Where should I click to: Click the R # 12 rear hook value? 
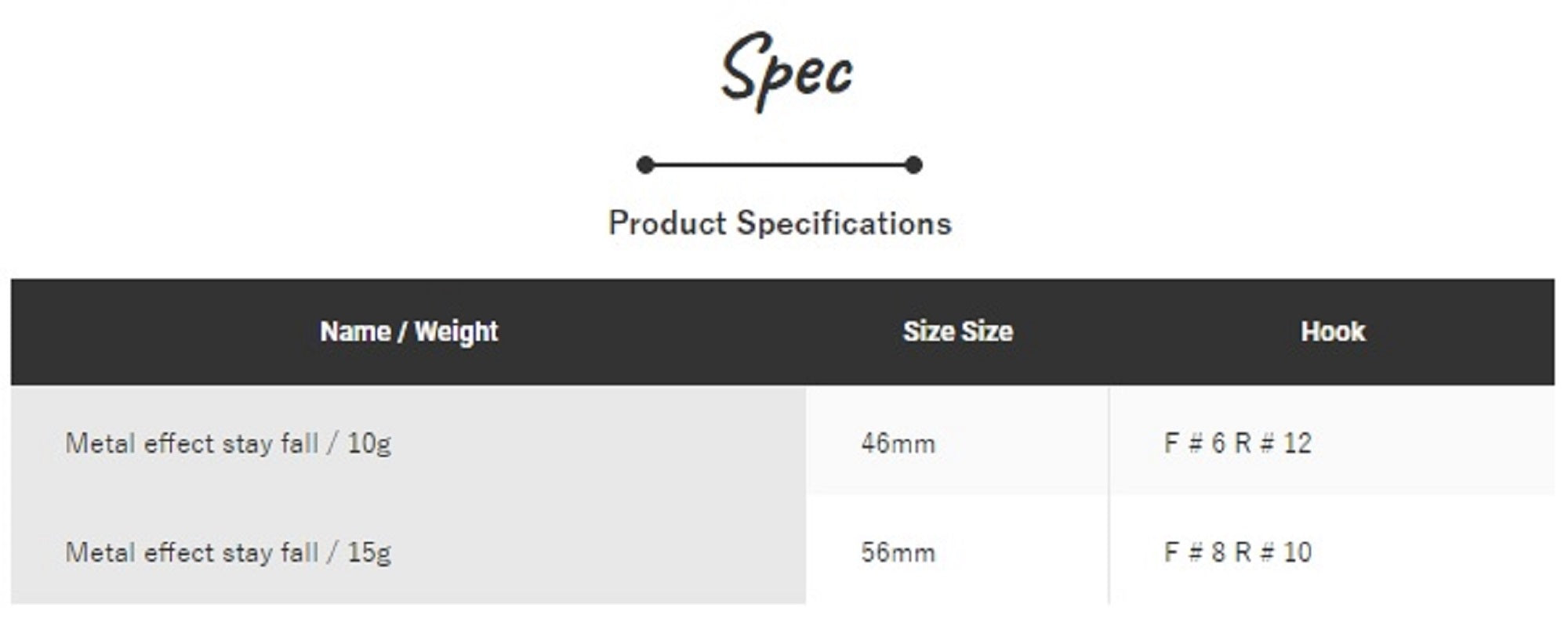pos(1273,443)
